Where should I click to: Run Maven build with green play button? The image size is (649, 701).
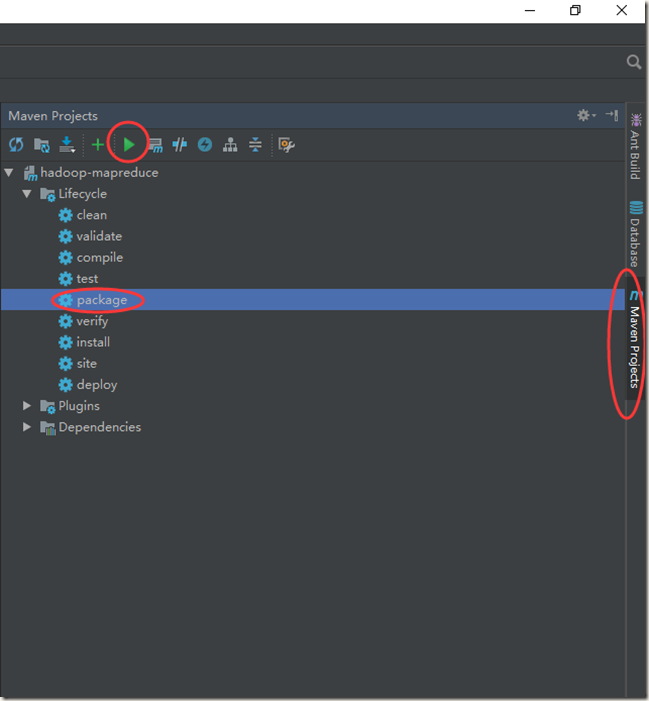129,144
